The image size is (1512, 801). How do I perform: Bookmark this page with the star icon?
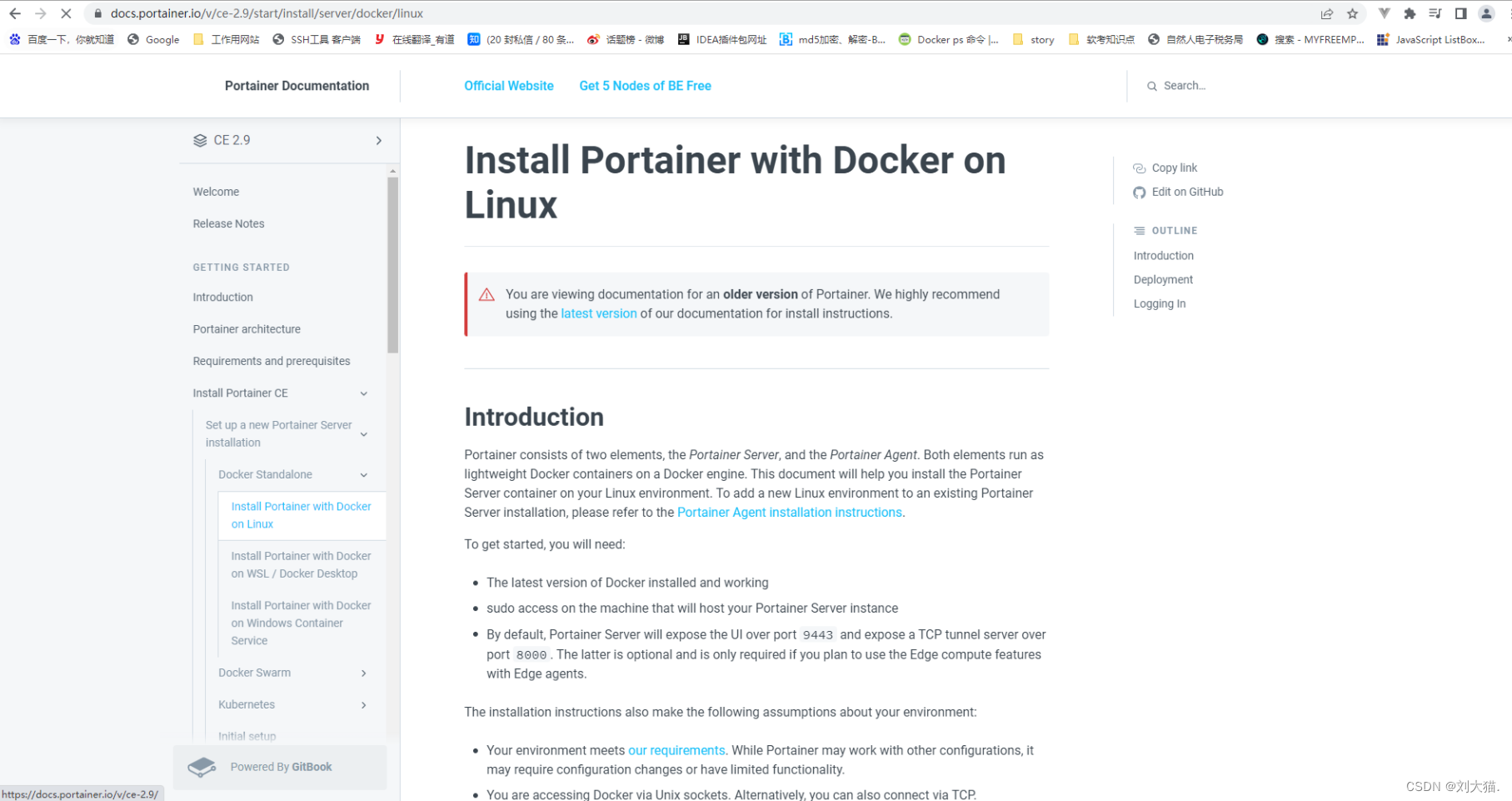pos(1352,13)
